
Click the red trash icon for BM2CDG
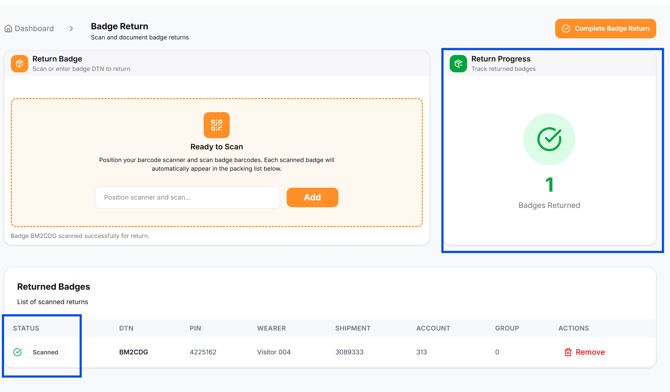pyautogui.click(x=568, y=352)
